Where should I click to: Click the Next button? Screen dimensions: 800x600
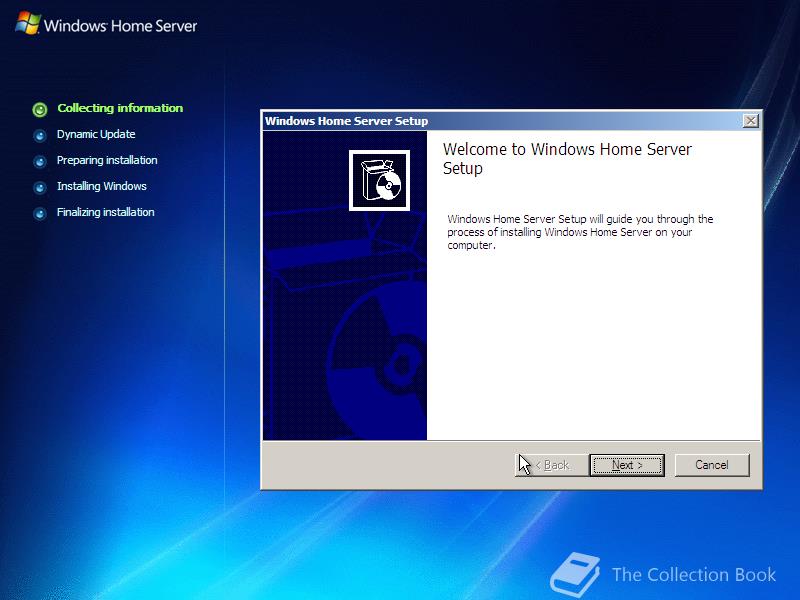coord(627,465)
